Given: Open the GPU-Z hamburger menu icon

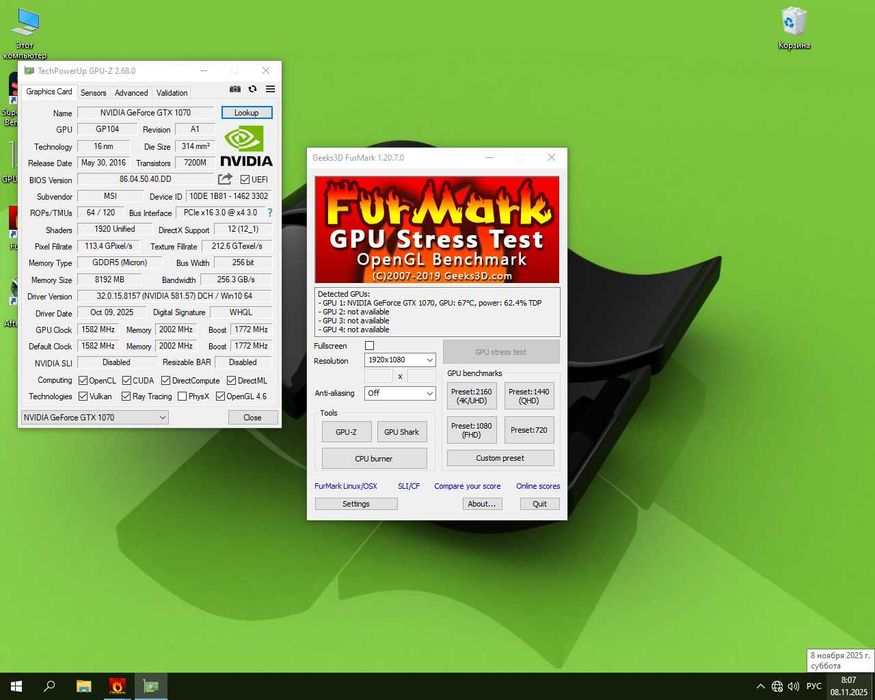Looking at the screenshot, I should (270, 89).
